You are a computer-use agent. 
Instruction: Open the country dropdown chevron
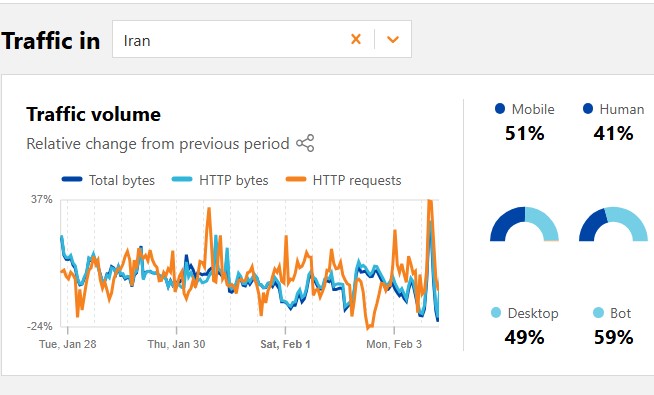(x=393, y=39)
